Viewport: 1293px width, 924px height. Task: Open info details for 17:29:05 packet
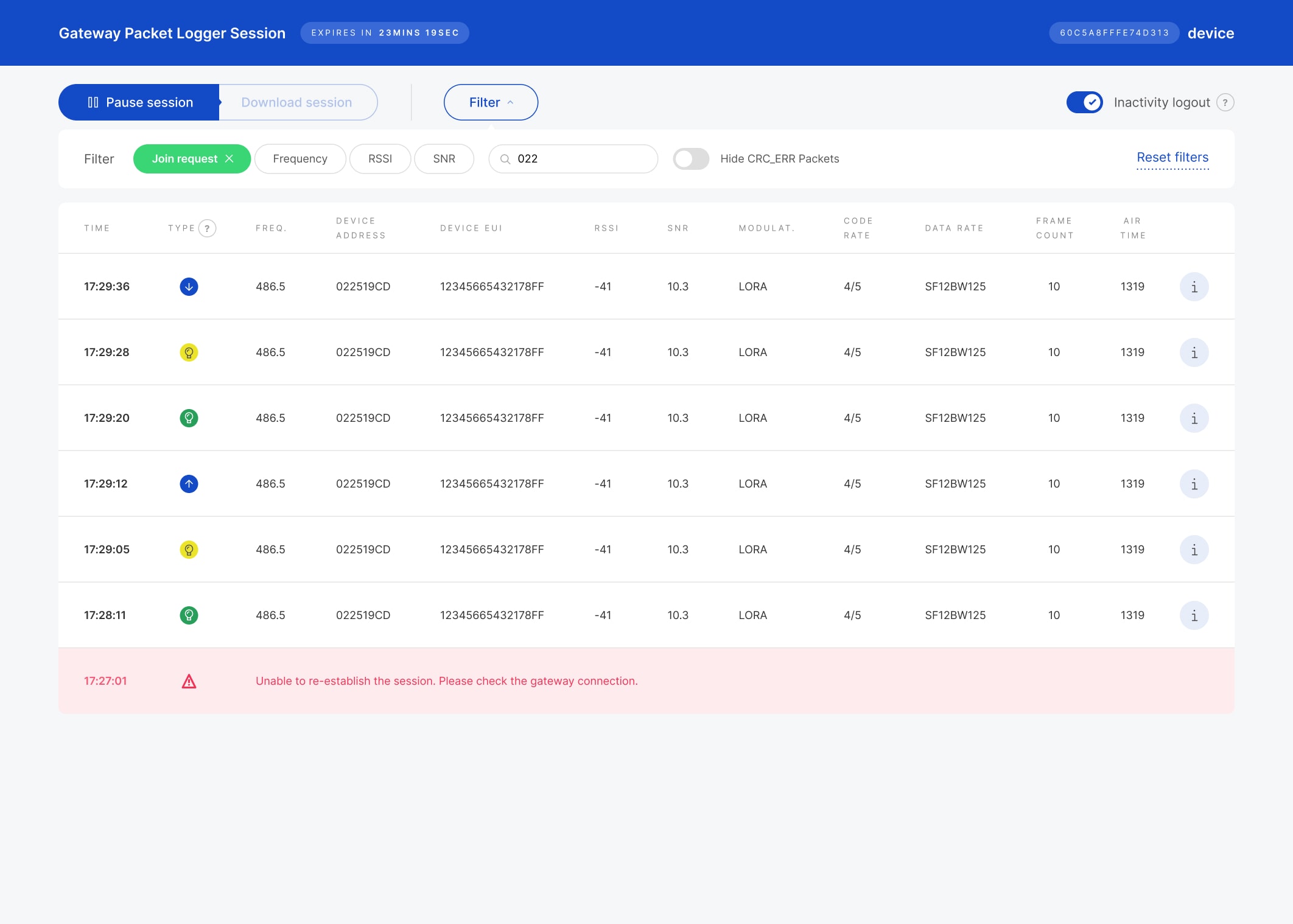(1194, 550)
